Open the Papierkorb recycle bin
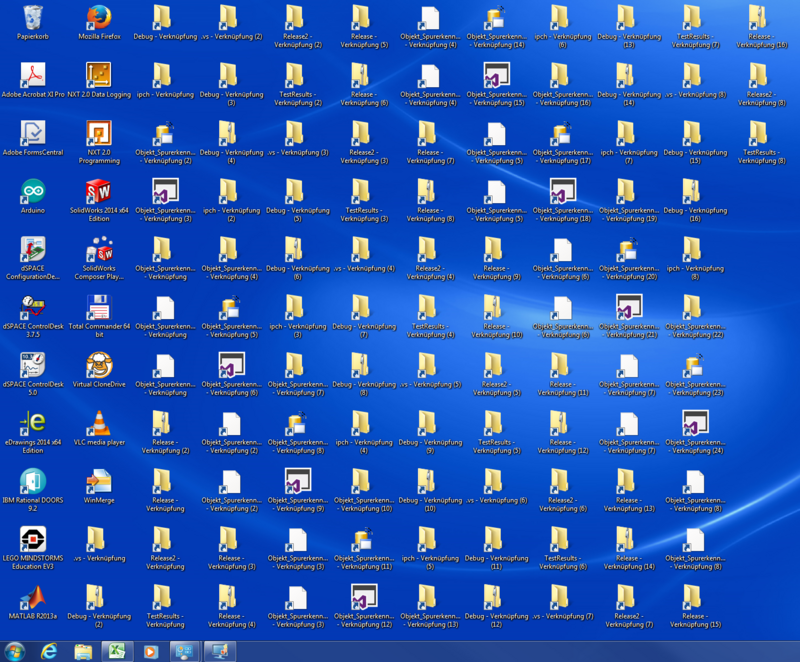This screenshot has height=662, width=800. click(x=32, y=18)
